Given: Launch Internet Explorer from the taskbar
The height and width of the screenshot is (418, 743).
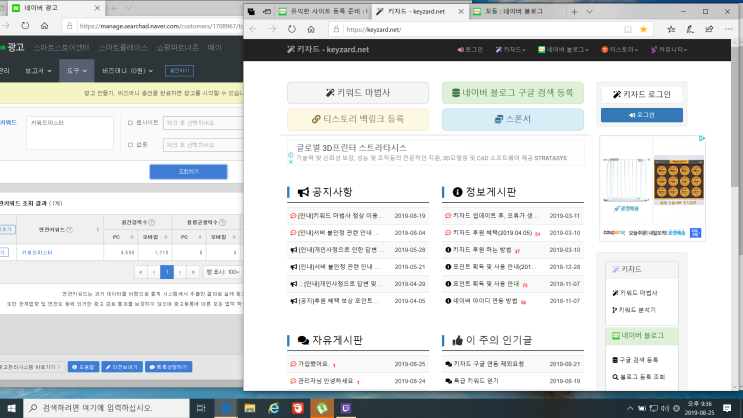Looking at the screenshot, I should (273, 408).
